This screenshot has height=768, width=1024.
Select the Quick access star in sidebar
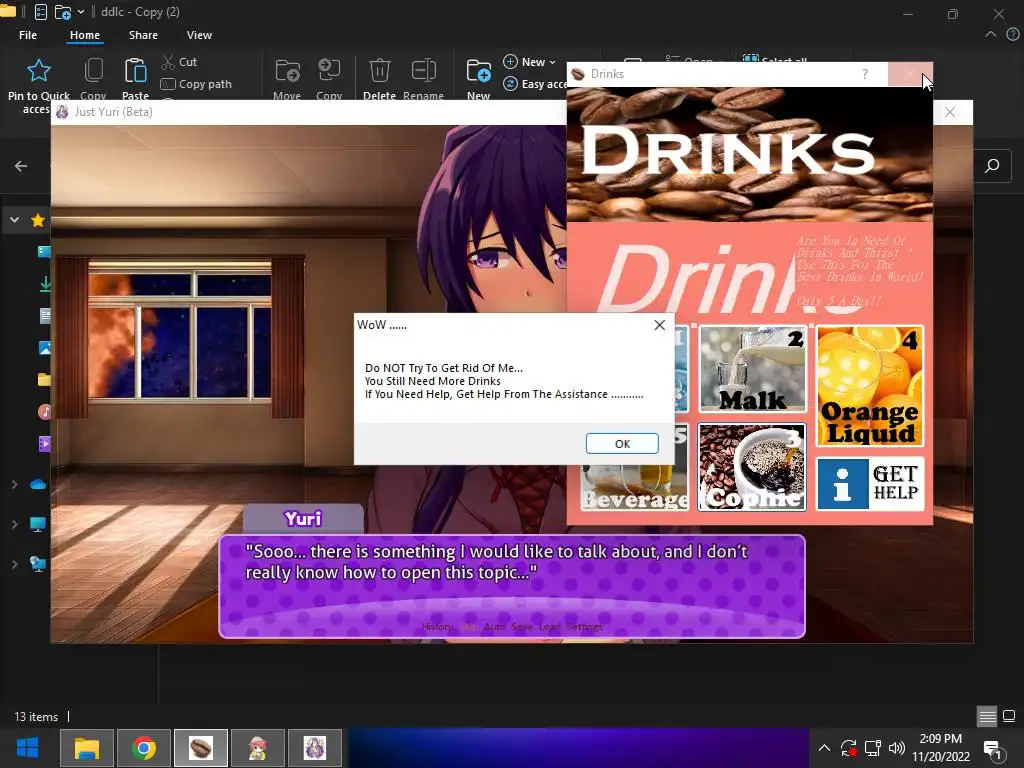[38, 220]
